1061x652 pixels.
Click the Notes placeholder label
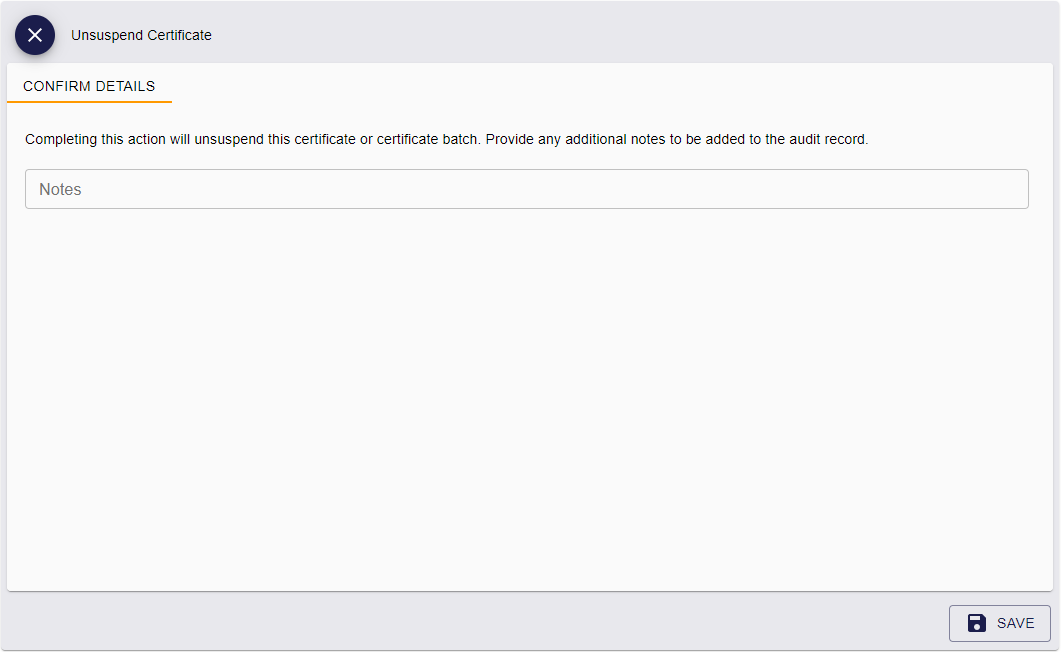tap(60, 189)
